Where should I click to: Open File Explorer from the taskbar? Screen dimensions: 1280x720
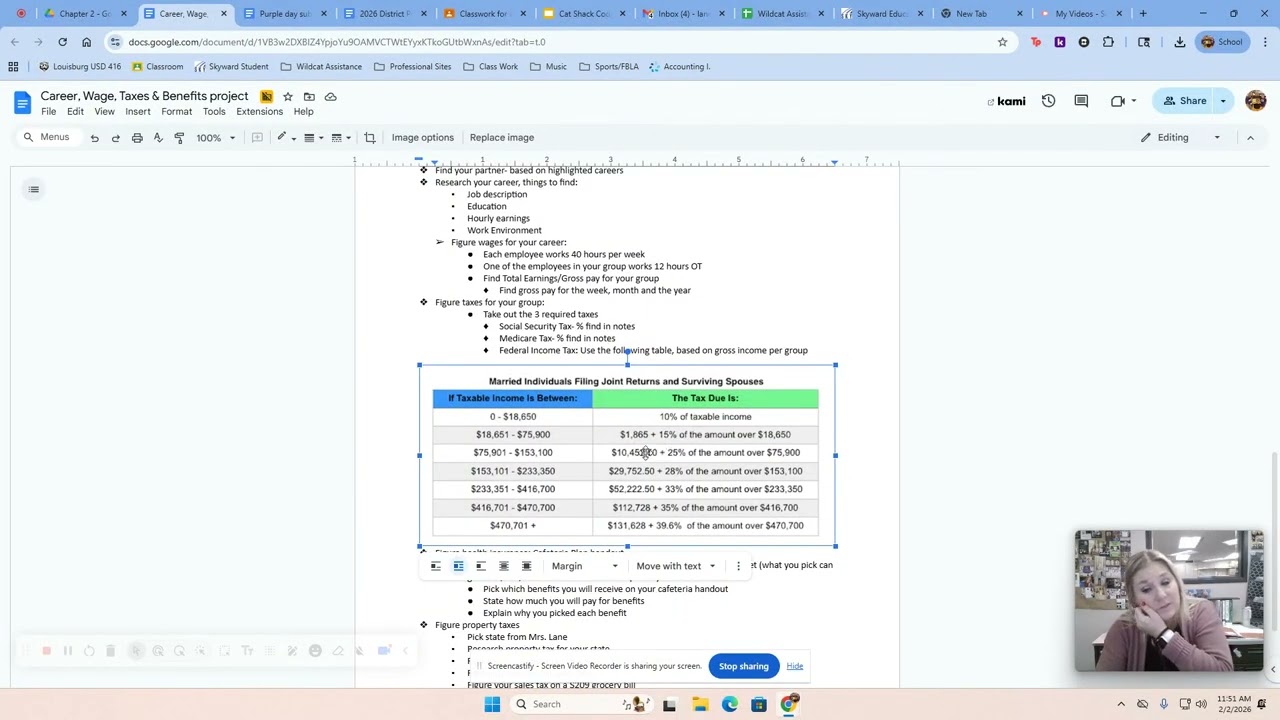700,704
